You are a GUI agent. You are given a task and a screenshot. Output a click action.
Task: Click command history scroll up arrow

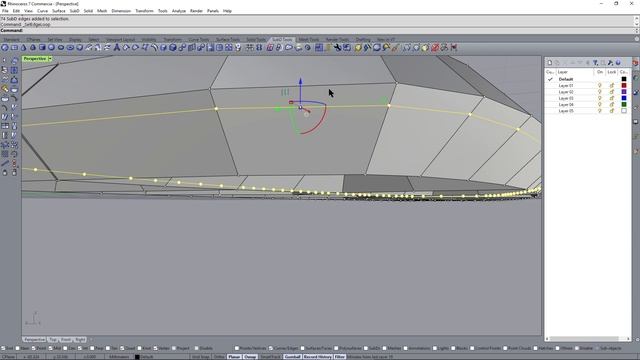click(636, 19)
